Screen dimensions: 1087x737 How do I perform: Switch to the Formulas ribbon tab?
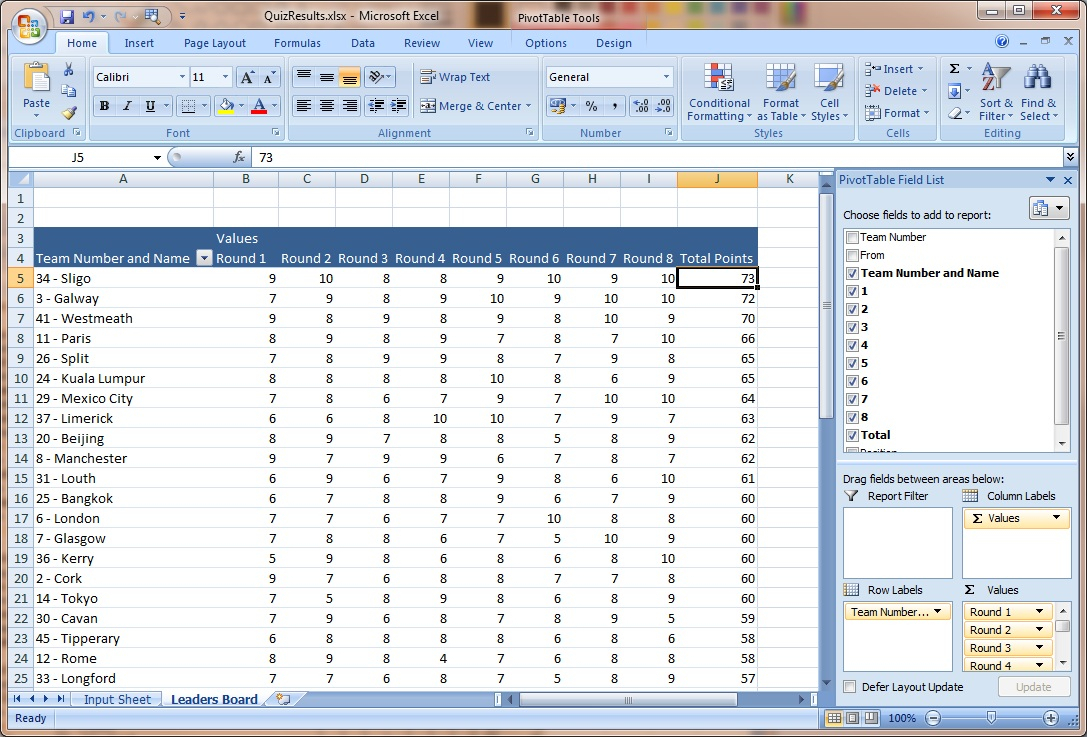click(297, 43)
